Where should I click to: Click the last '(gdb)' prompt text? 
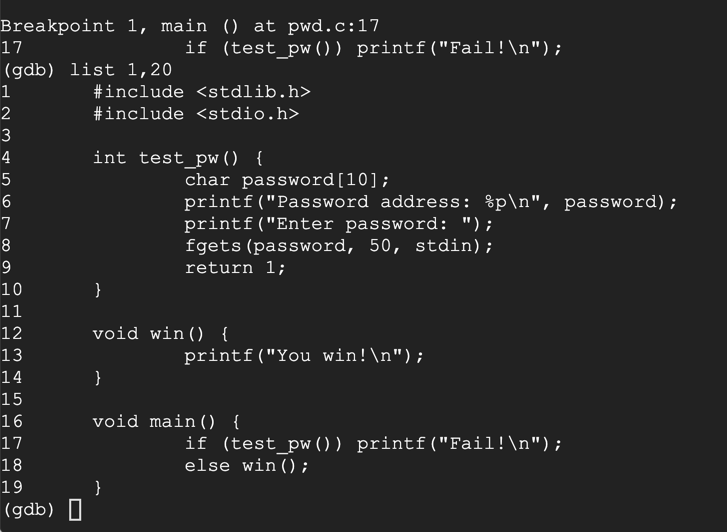pos(29,510)
